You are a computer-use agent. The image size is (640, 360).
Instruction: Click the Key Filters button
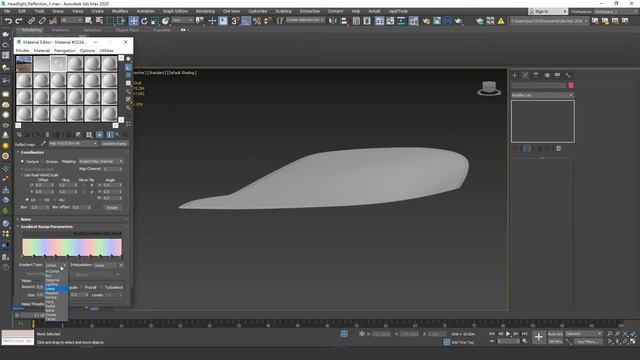(588, 342)
